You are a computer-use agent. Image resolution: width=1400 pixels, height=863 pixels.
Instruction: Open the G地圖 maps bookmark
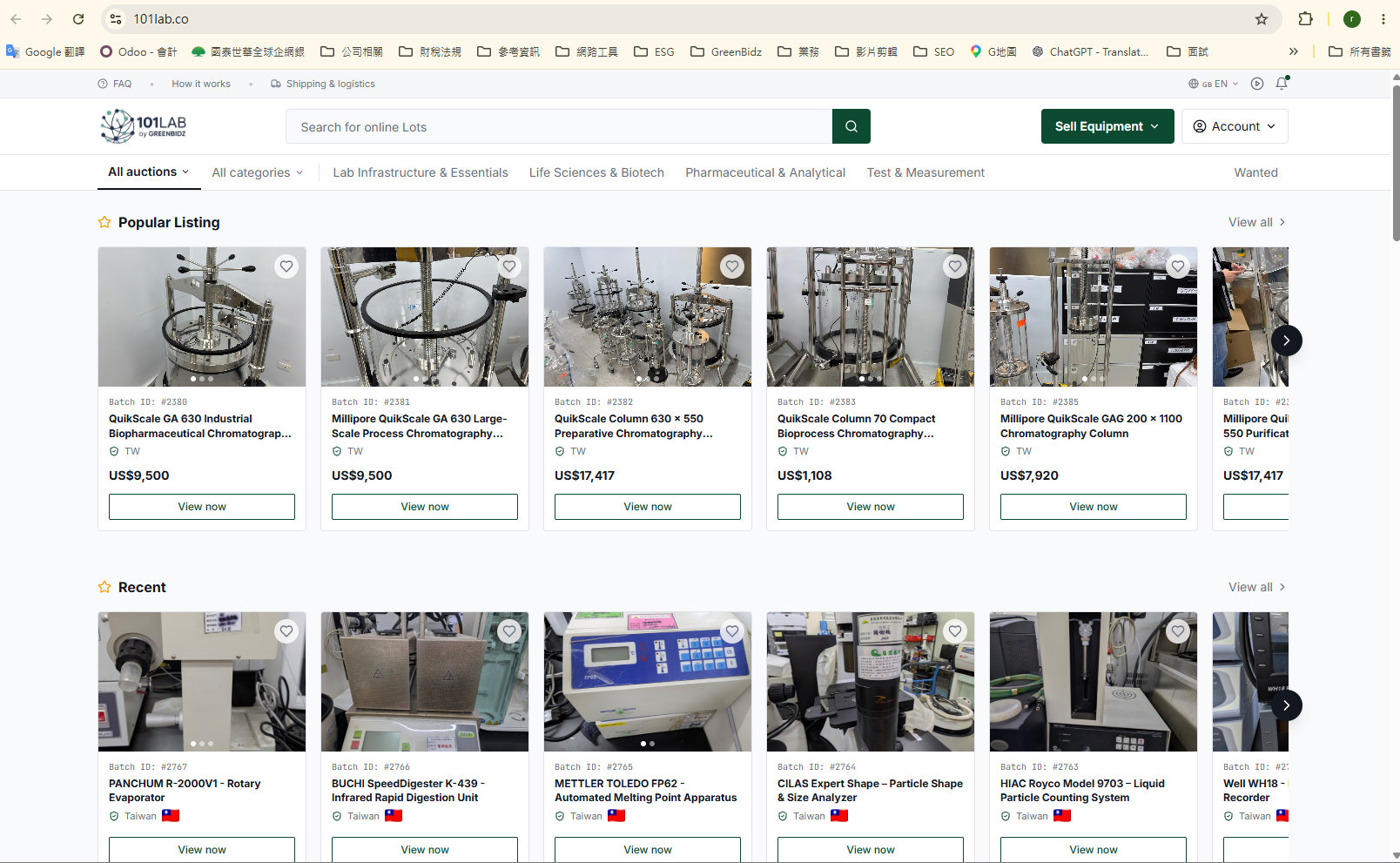pyautogui.click(x=993, y=52)
